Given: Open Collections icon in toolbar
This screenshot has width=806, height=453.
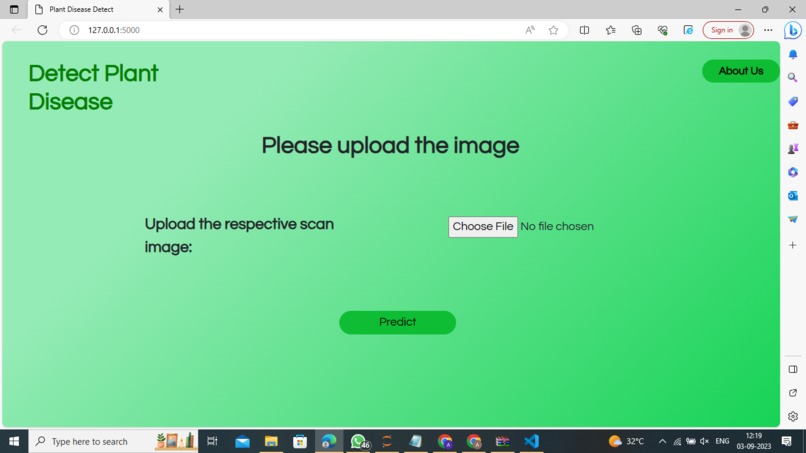Looking at the screenshot, I should [x=636, y=30].
